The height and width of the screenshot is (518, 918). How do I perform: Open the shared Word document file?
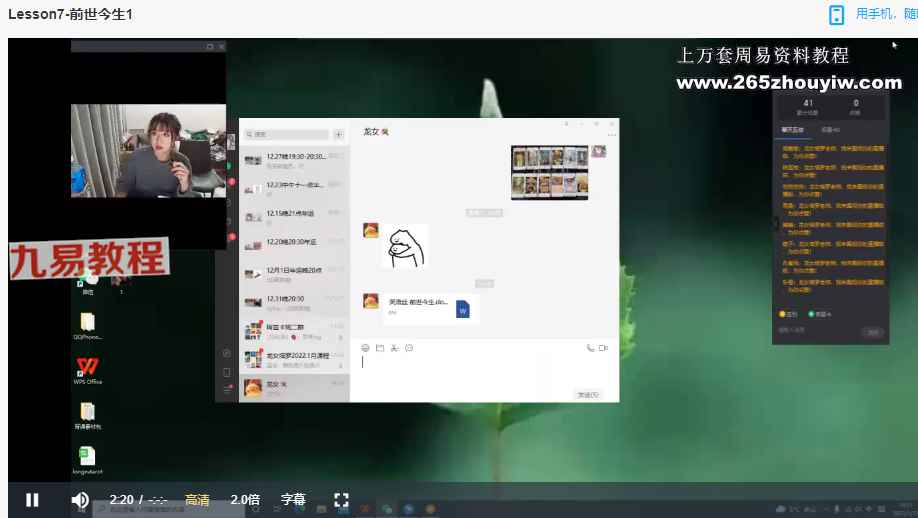tap(430, 308)
